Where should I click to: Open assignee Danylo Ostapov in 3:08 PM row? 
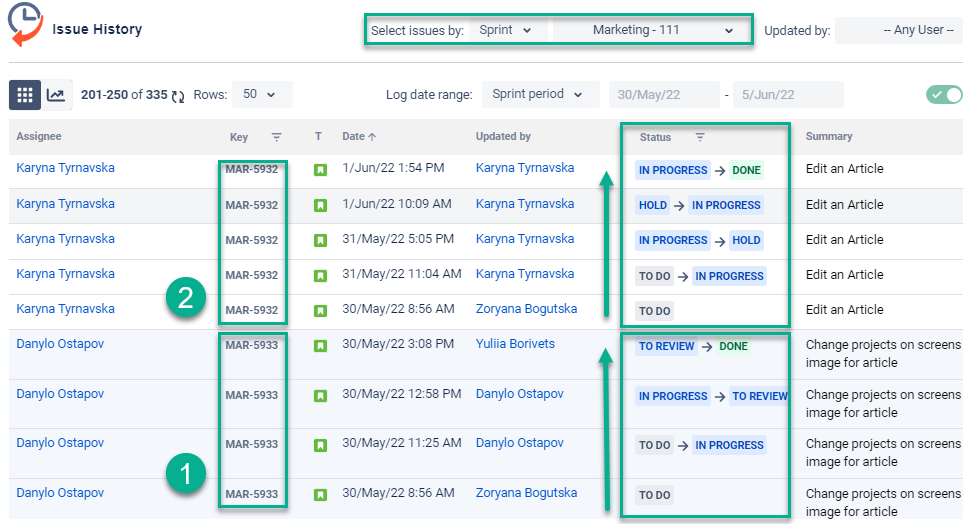(x=60, y=343)
